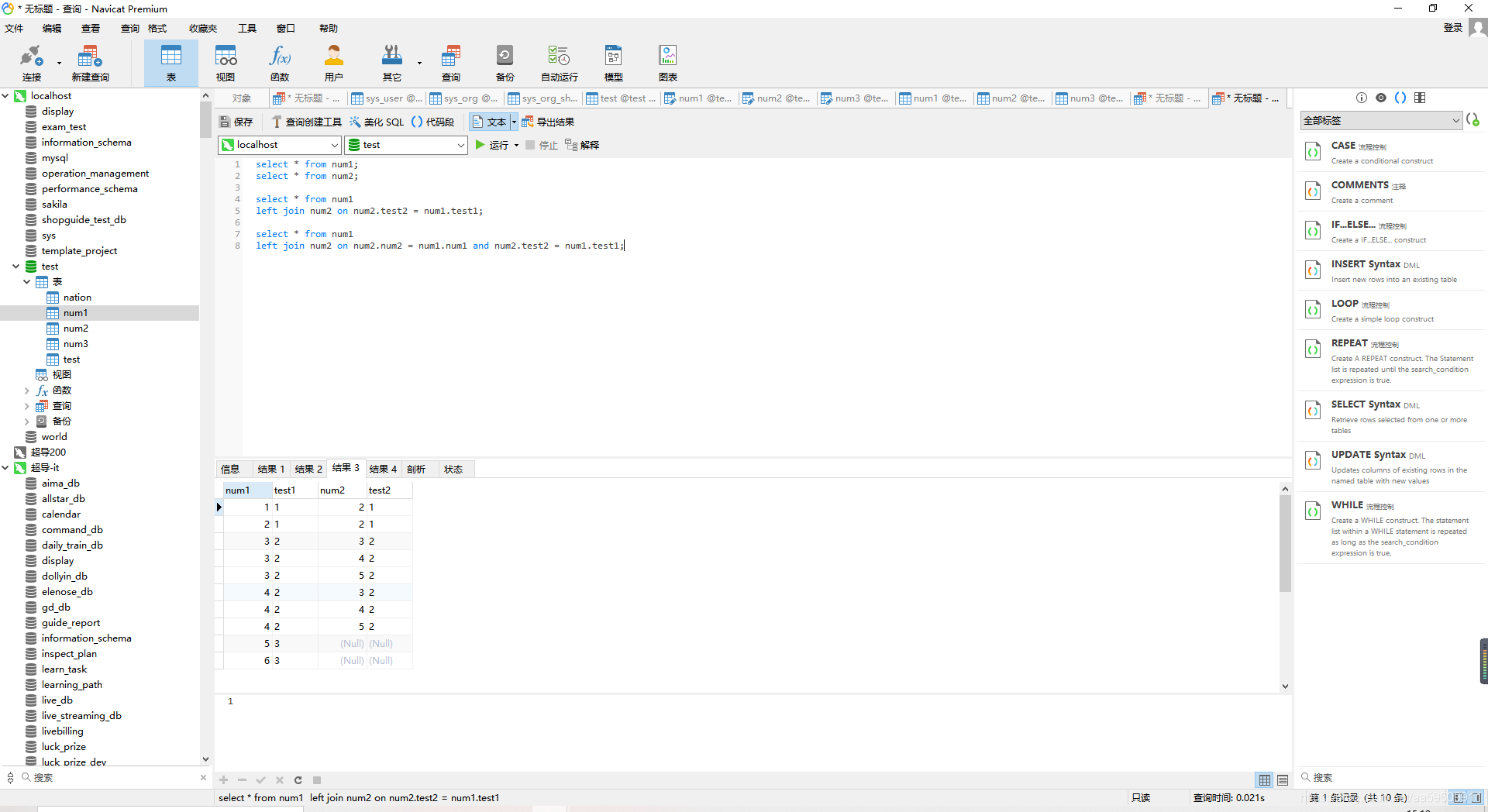1488x812 pixels.
Task: Open the 图表 charts toolbar icon
Action: click(667, 63)
